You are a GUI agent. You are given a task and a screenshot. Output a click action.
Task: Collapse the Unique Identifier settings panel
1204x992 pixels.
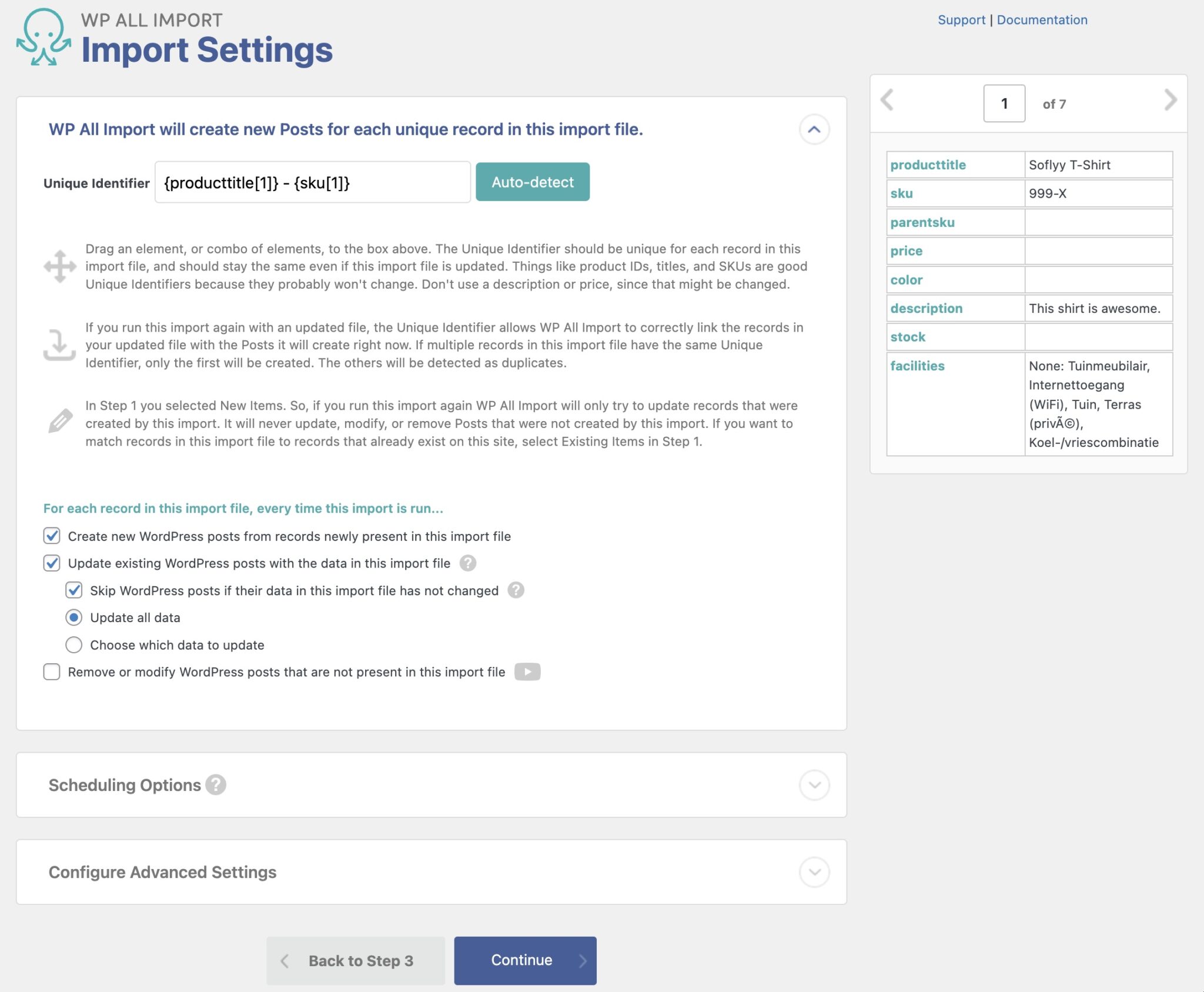pos(814,130)
